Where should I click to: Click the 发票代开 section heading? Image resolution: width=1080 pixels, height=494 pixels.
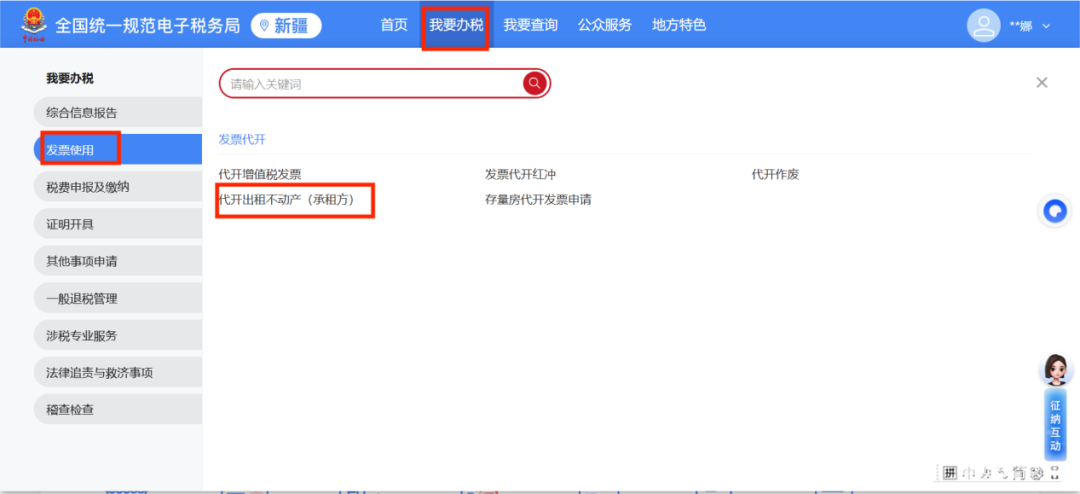point(242,139)
